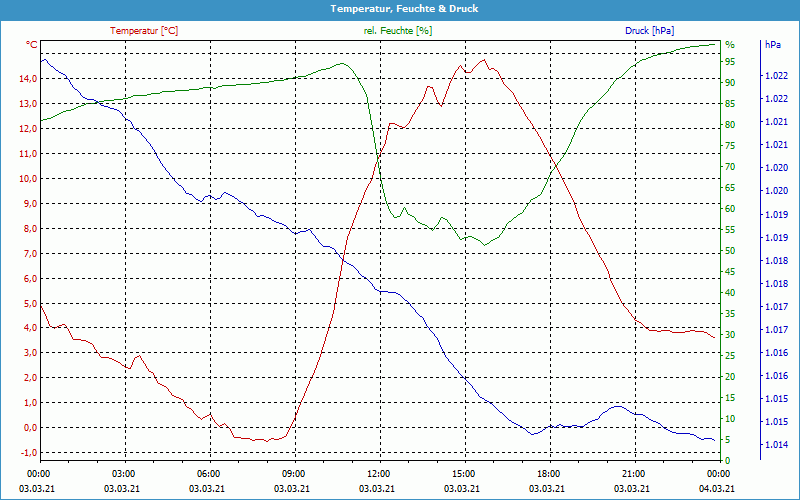Select the Temperatur [°C] legend label
The image size is (800, 500).
pyautogui.click(x=144, y=31)
